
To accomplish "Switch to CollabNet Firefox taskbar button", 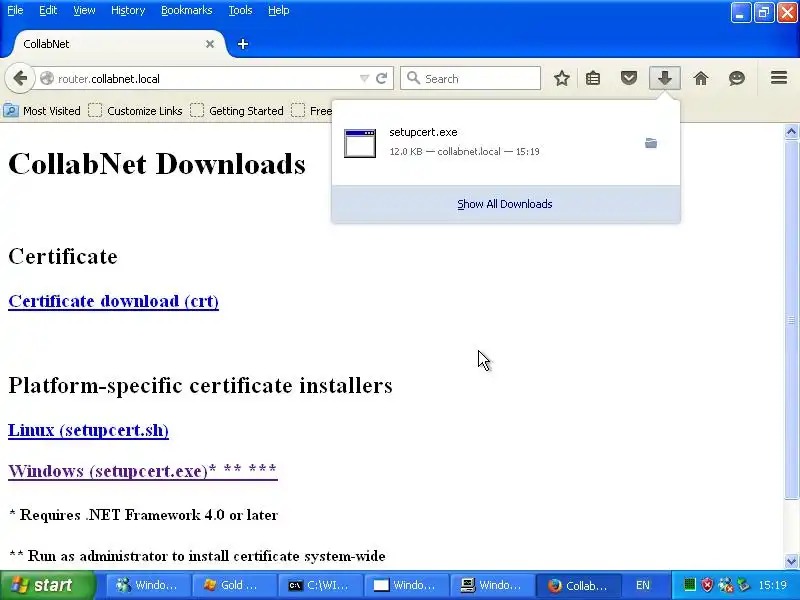I will point(579,585).
